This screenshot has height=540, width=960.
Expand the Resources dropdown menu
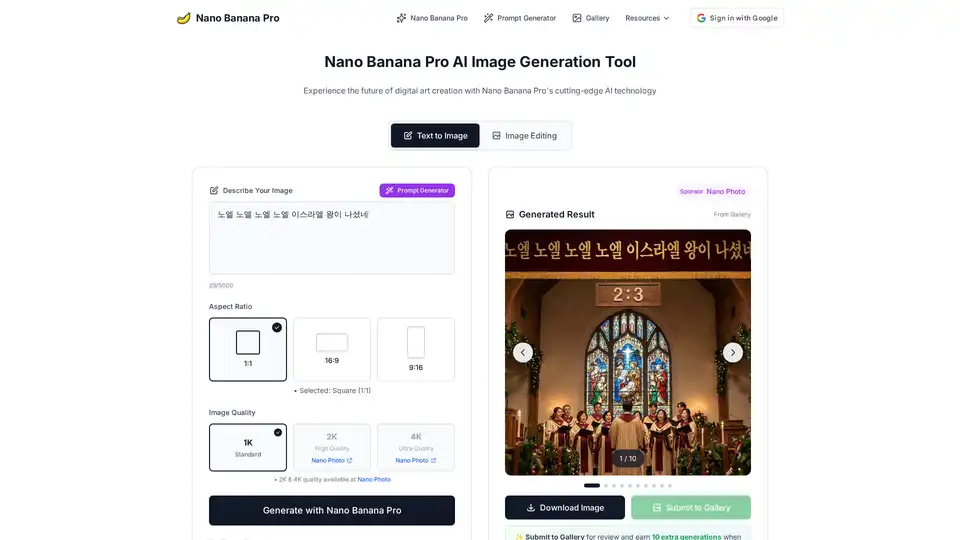(x=647, y=18)
